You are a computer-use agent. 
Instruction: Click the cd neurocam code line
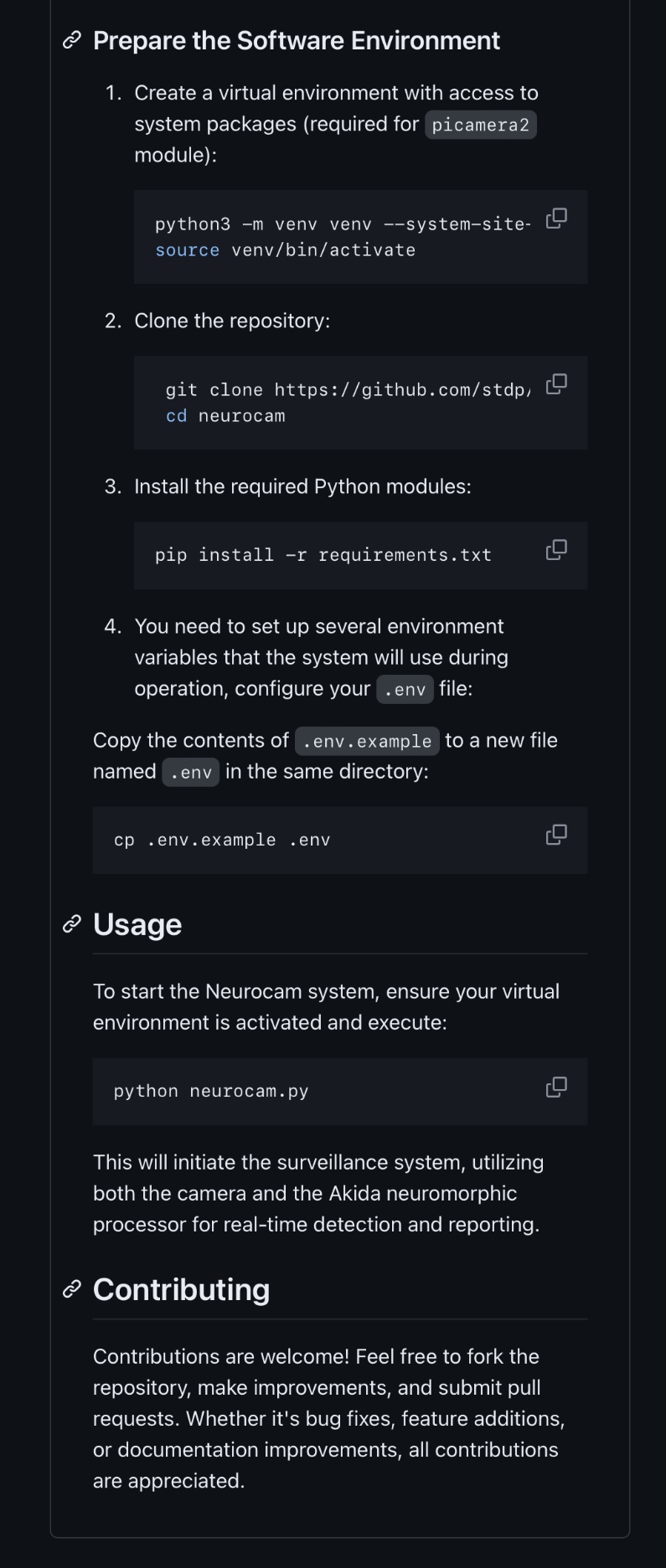click(x=225, y=416)
